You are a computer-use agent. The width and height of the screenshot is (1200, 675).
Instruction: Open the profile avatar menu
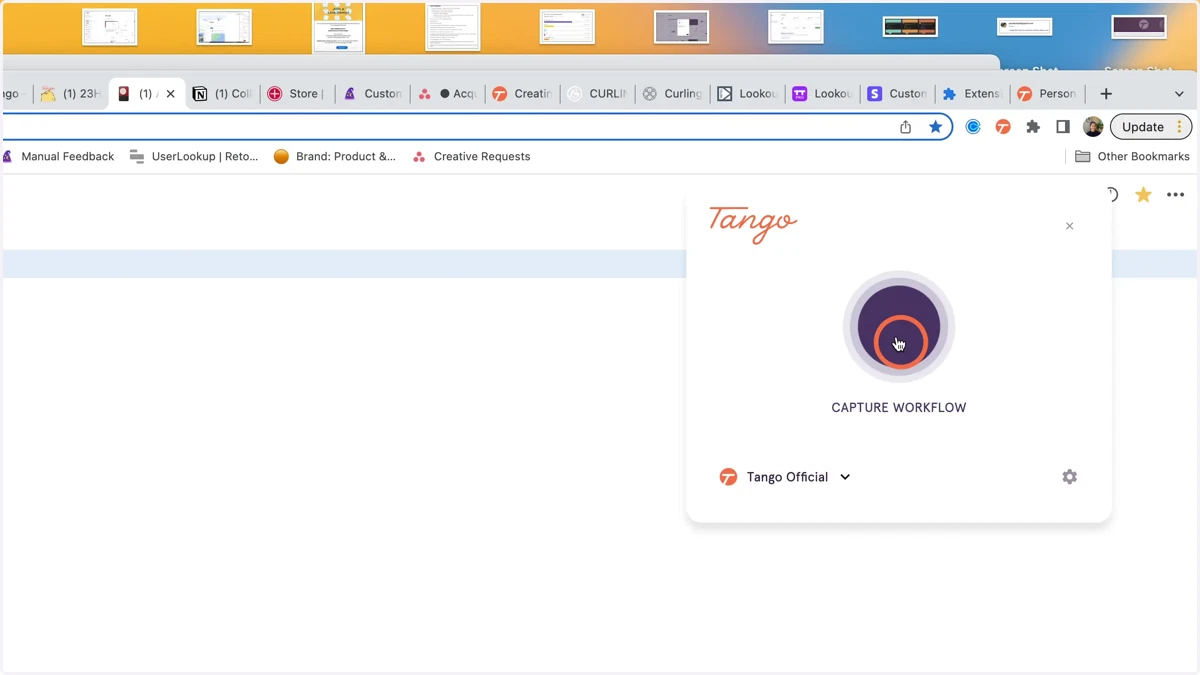[1093, 127]
